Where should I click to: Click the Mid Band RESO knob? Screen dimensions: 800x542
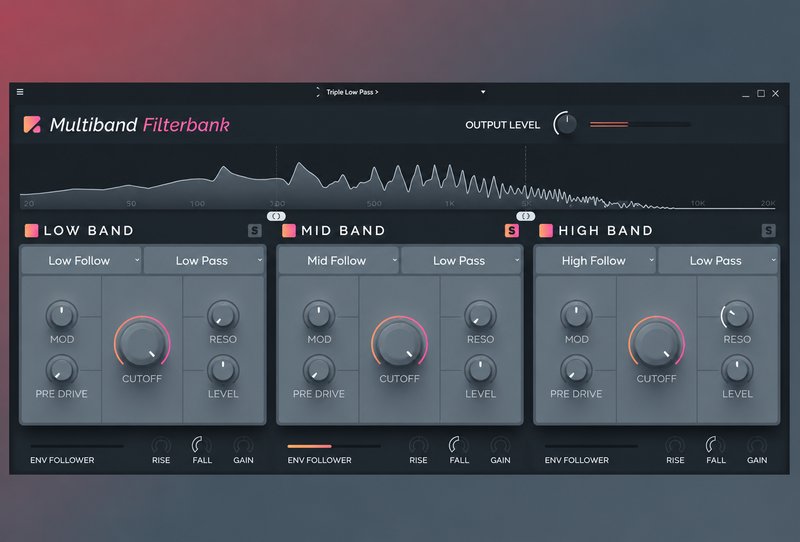click(x=480, y=315)
